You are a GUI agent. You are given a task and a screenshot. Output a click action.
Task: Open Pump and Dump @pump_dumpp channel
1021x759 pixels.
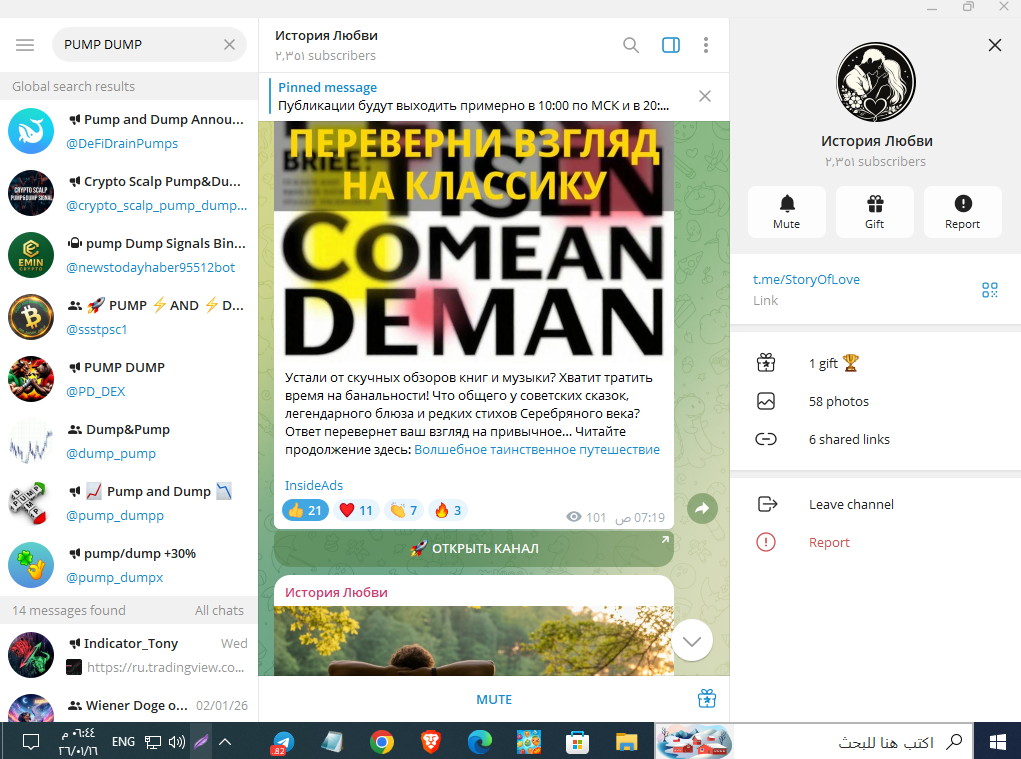(129, 503)
